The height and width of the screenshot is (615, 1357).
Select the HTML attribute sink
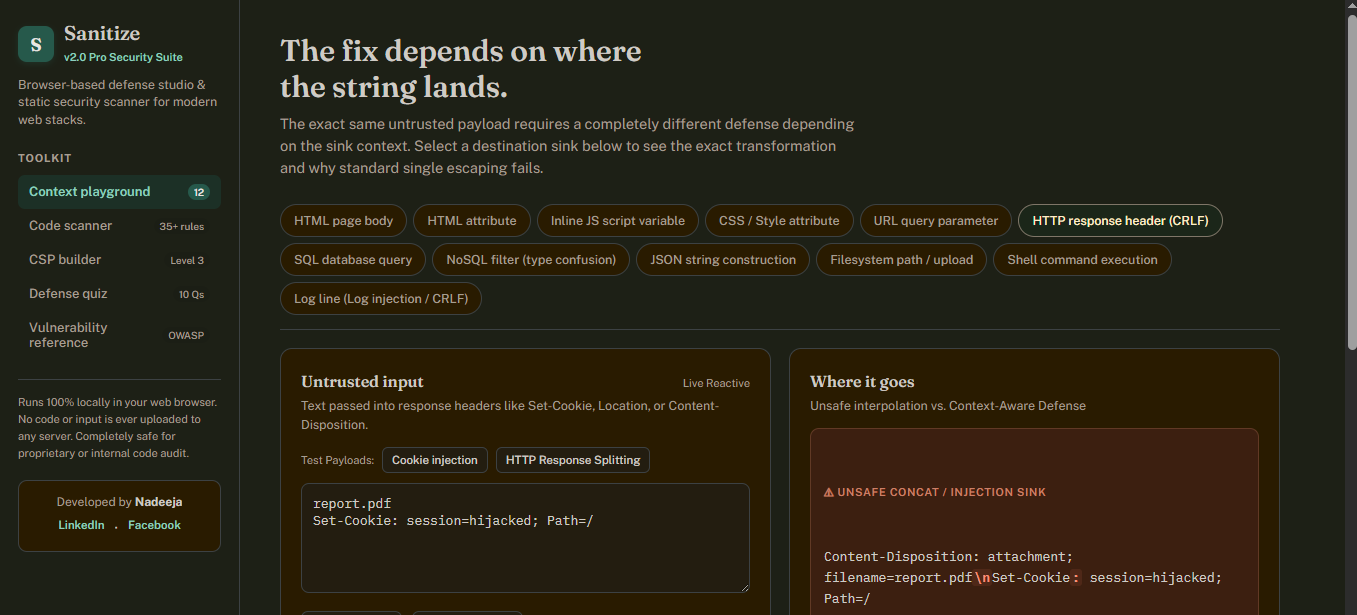pos(472,221)
